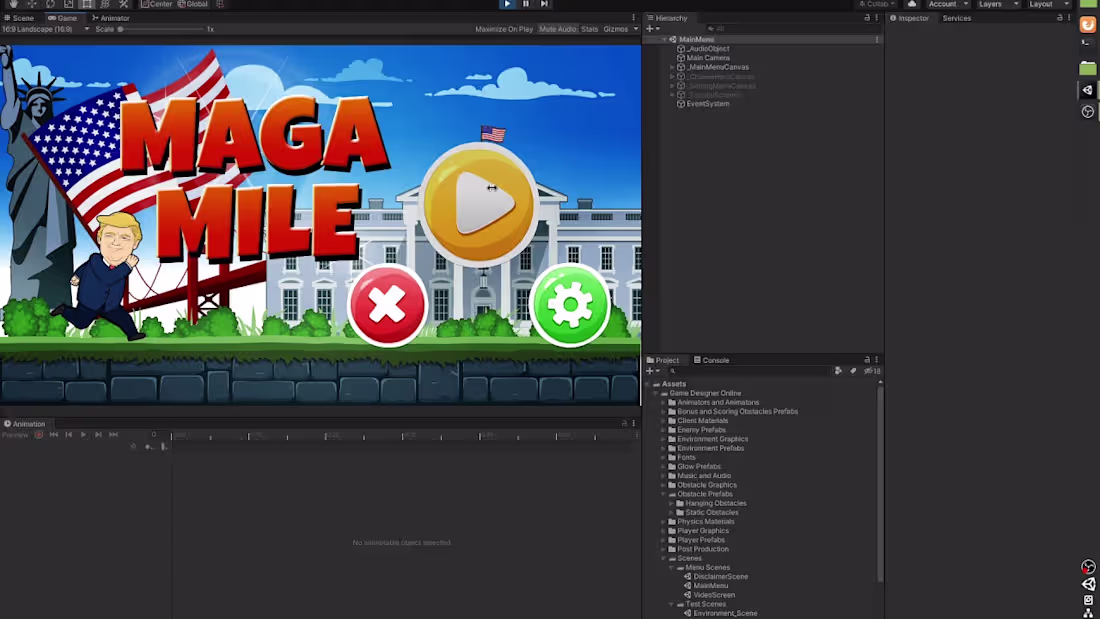The width and height of the screenshot is (1100, 619).
Task: Pause the game playback
Action: coord(524,5)
